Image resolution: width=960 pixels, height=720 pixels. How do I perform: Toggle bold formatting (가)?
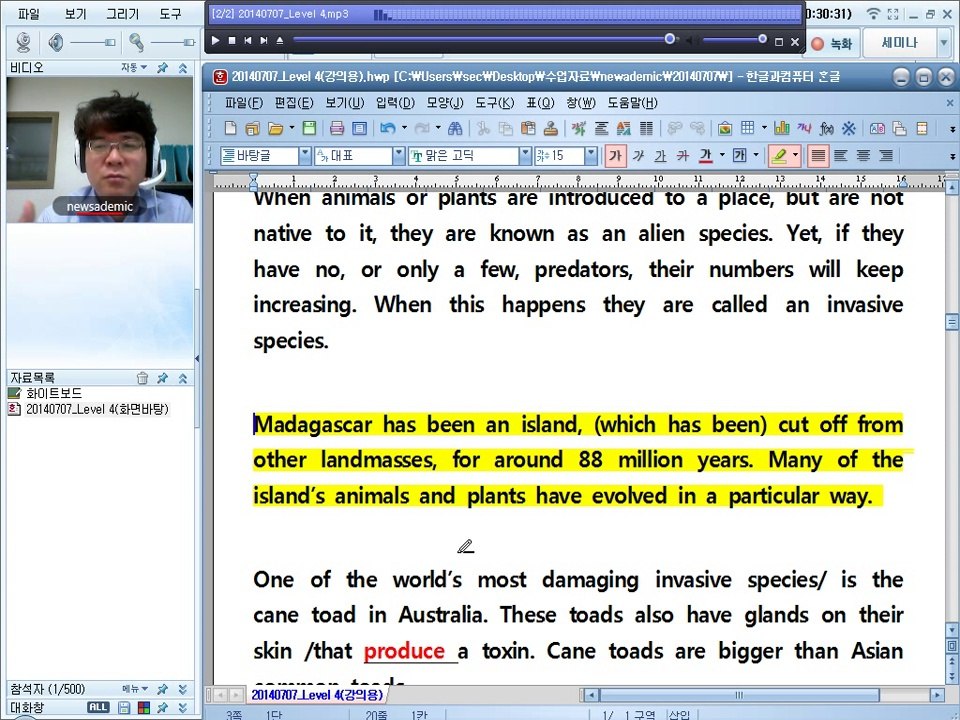(615, 156)
